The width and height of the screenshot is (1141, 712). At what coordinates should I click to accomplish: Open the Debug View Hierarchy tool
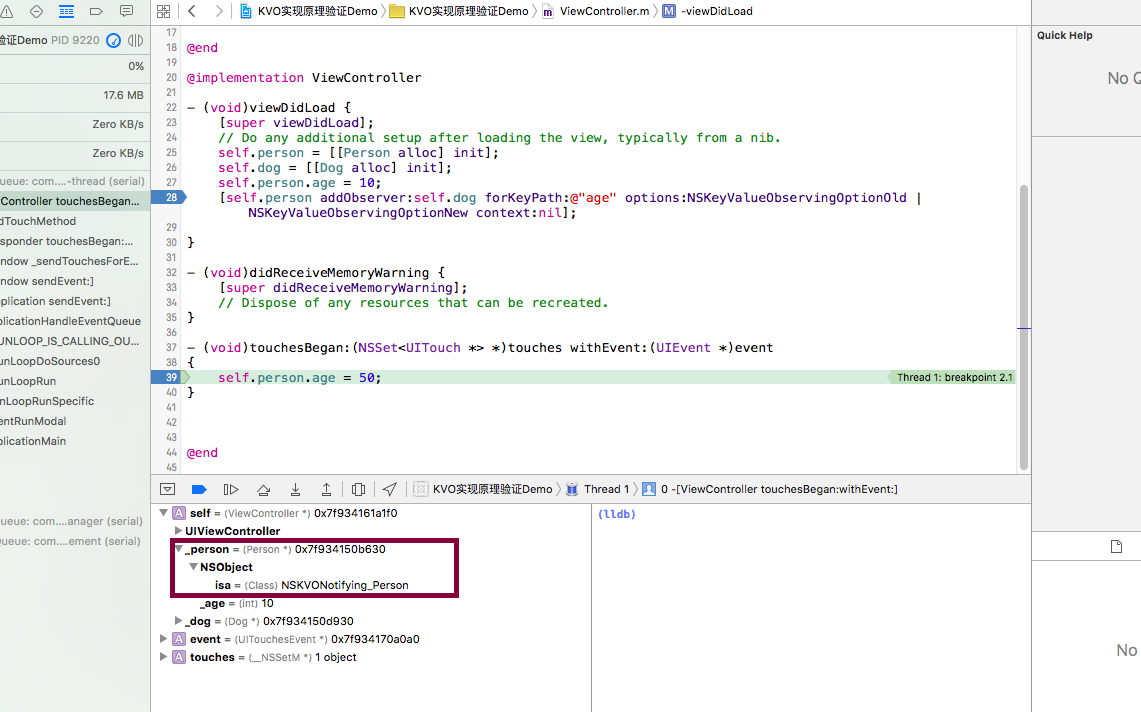coord(358,489)
